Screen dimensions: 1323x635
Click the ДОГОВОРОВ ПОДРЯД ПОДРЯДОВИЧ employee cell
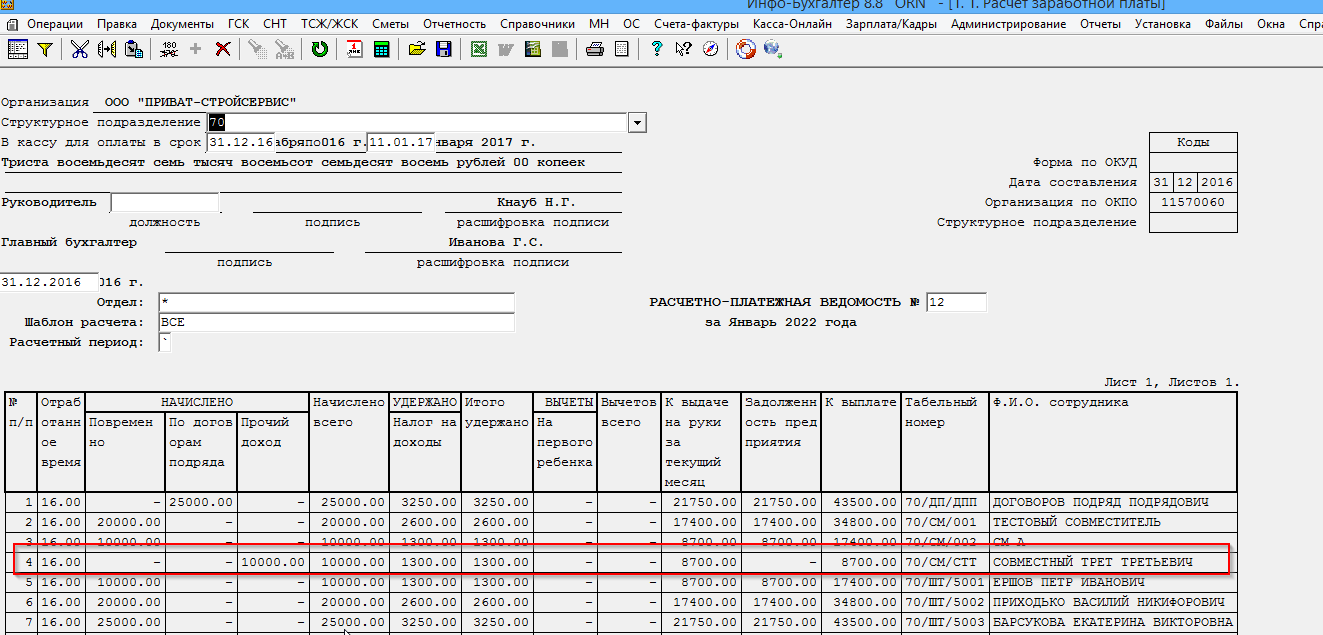click(1112, 502)
